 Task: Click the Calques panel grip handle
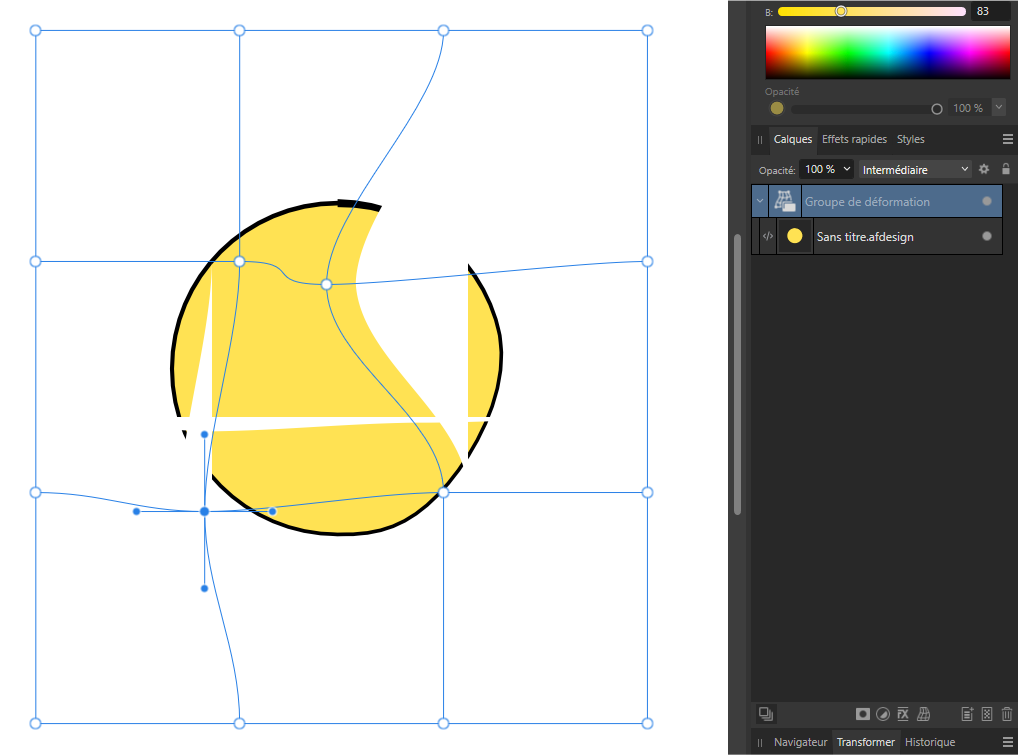pyautogui.click(x=760, y=140)
